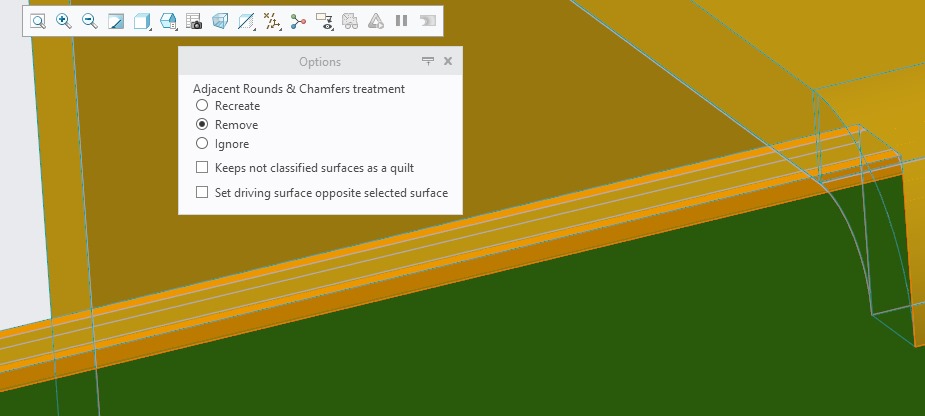Click the Pause icon in toolbar
This screenshot has height=416, width=925.
pos(402,21)
